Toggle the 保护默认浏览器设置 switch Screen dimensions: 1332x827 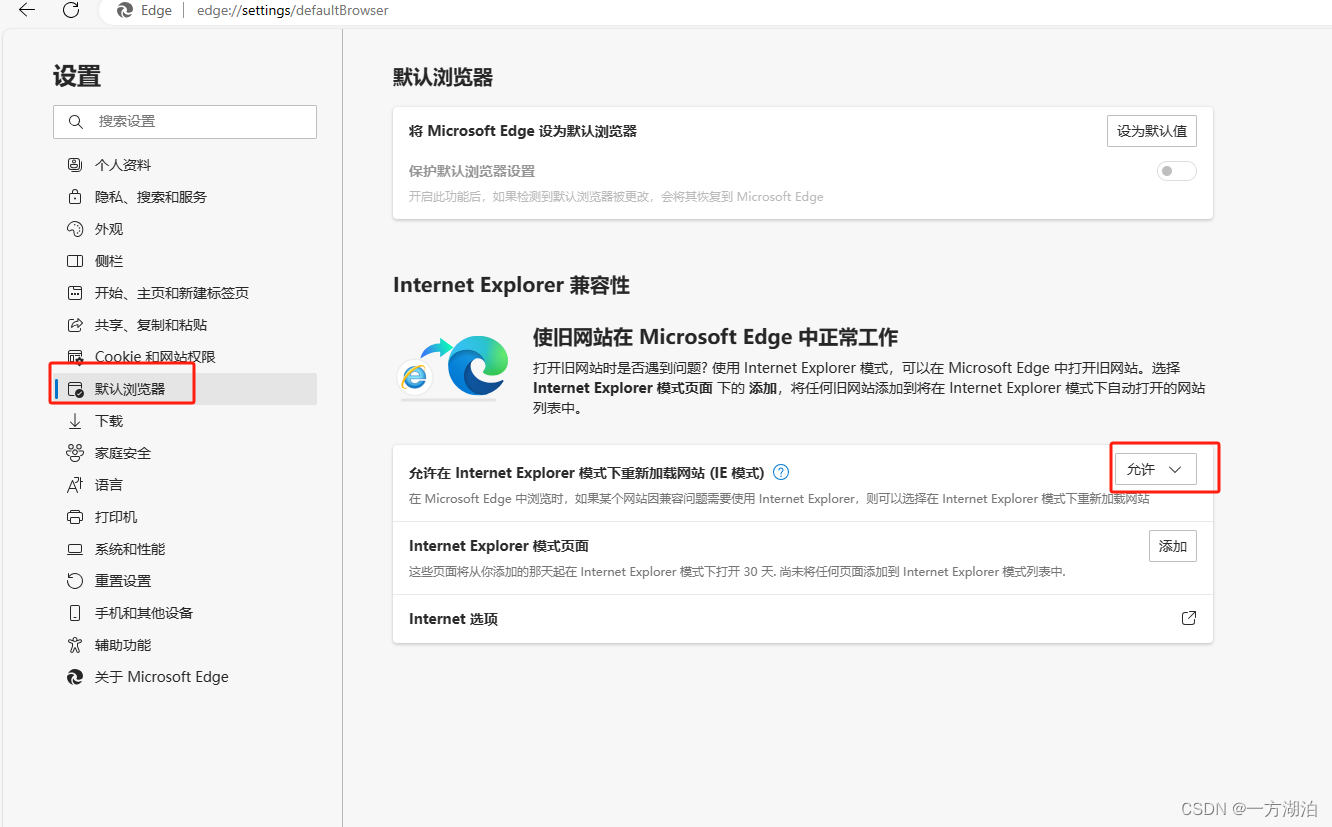[1177, 171]
